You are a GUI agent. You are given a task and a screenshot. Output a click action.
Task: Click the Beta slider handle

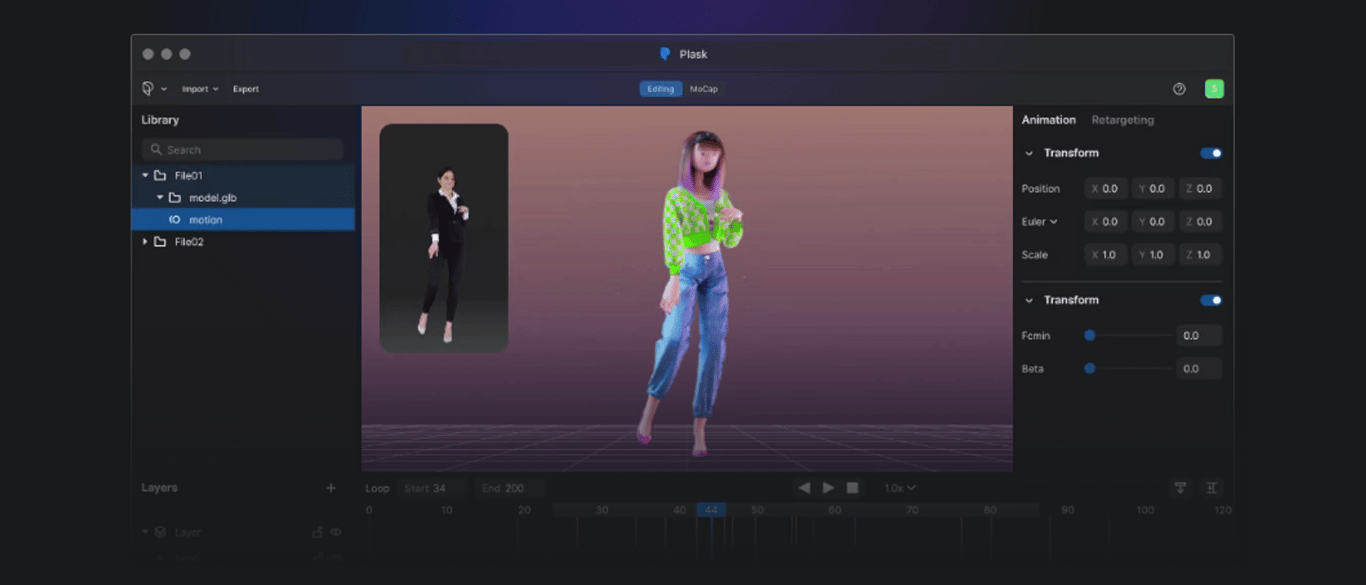click(x=1090, y=369)
